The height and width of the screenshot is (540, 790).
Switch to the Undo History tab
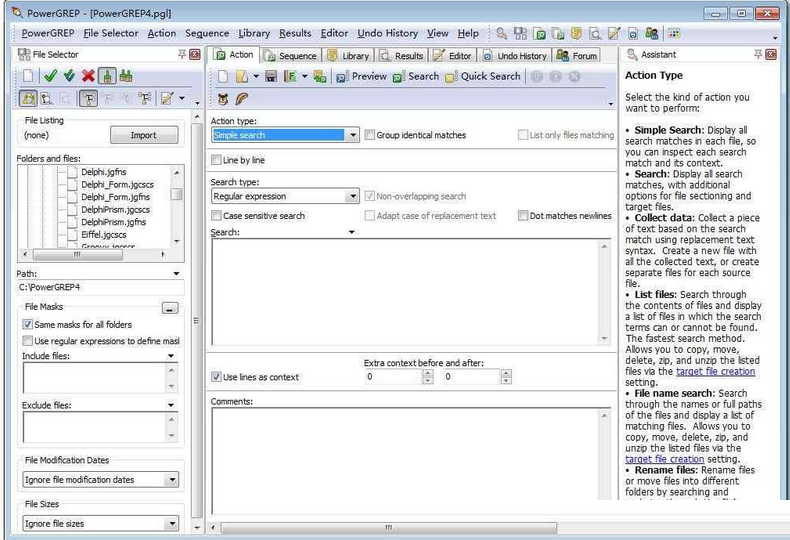pos(515,56)
